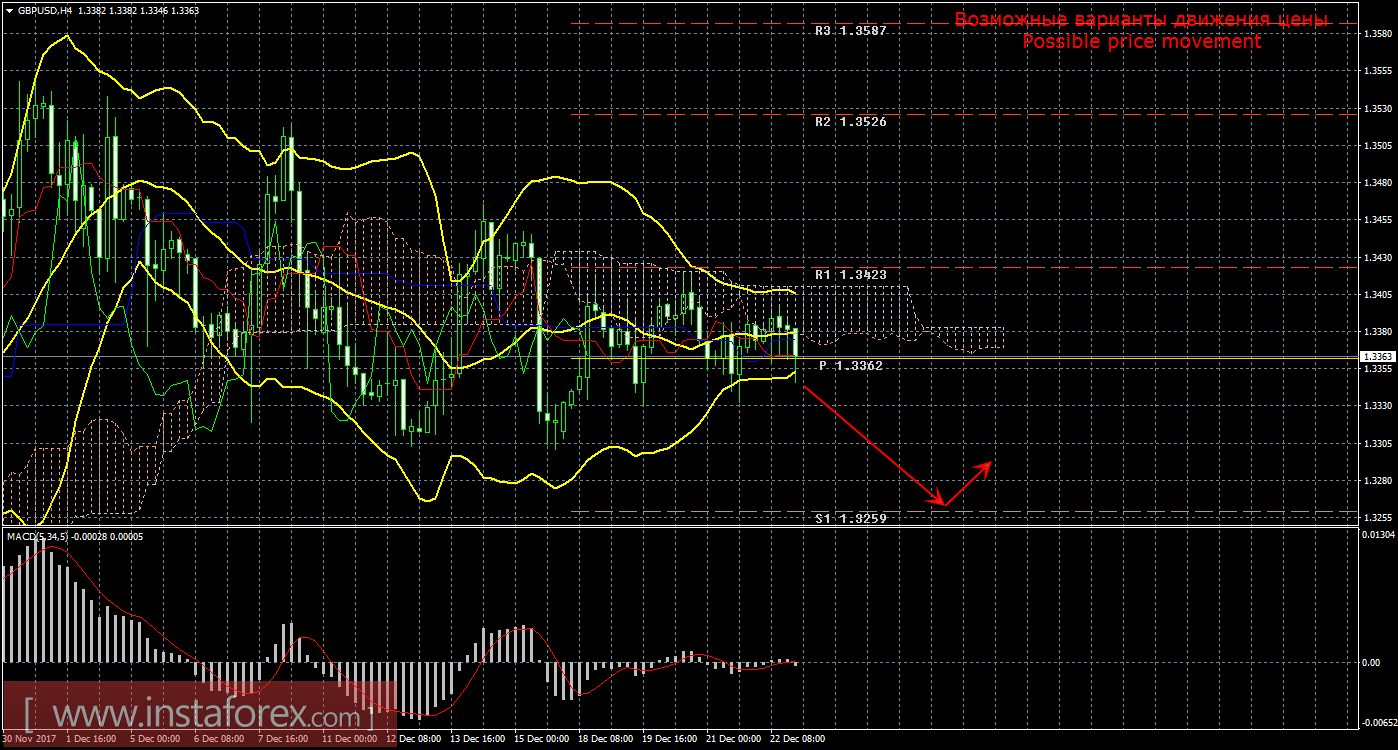Click the 13 Dec 16:00 time axis label
1398x750 pixels.
[477, 739]
